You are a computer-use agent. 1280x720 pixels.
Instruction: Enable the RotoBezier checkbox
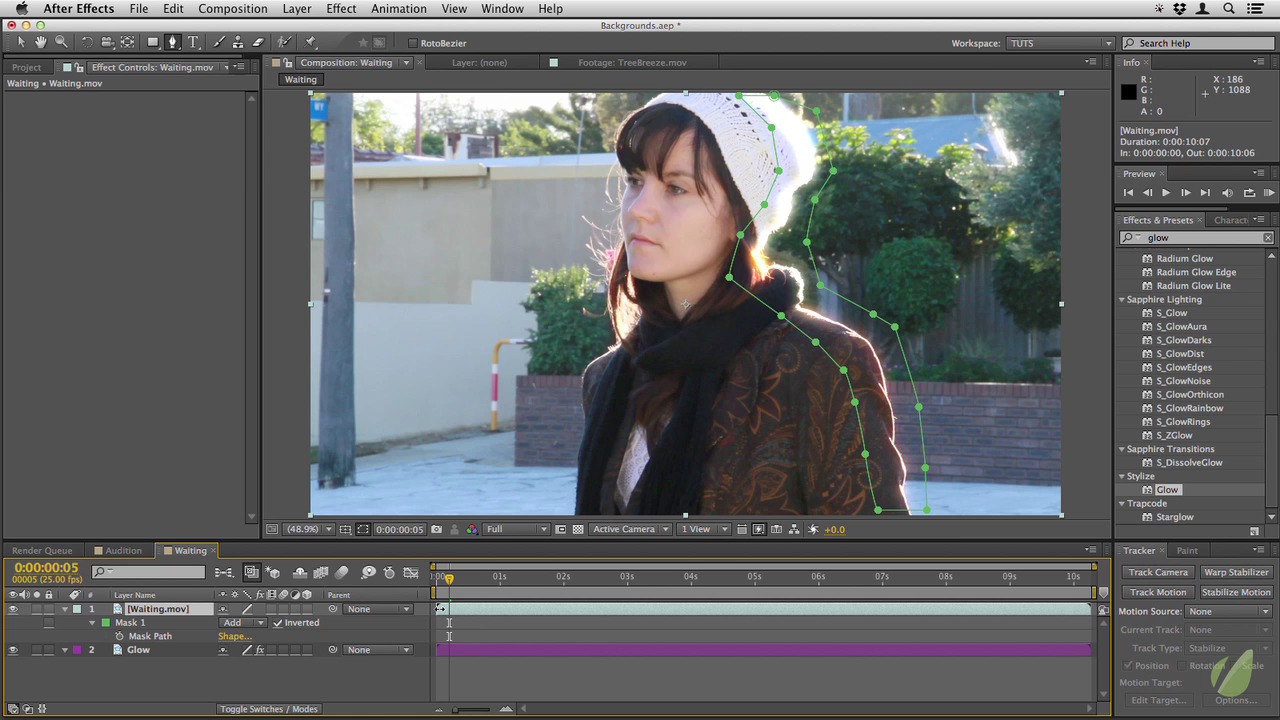(412, 43)
